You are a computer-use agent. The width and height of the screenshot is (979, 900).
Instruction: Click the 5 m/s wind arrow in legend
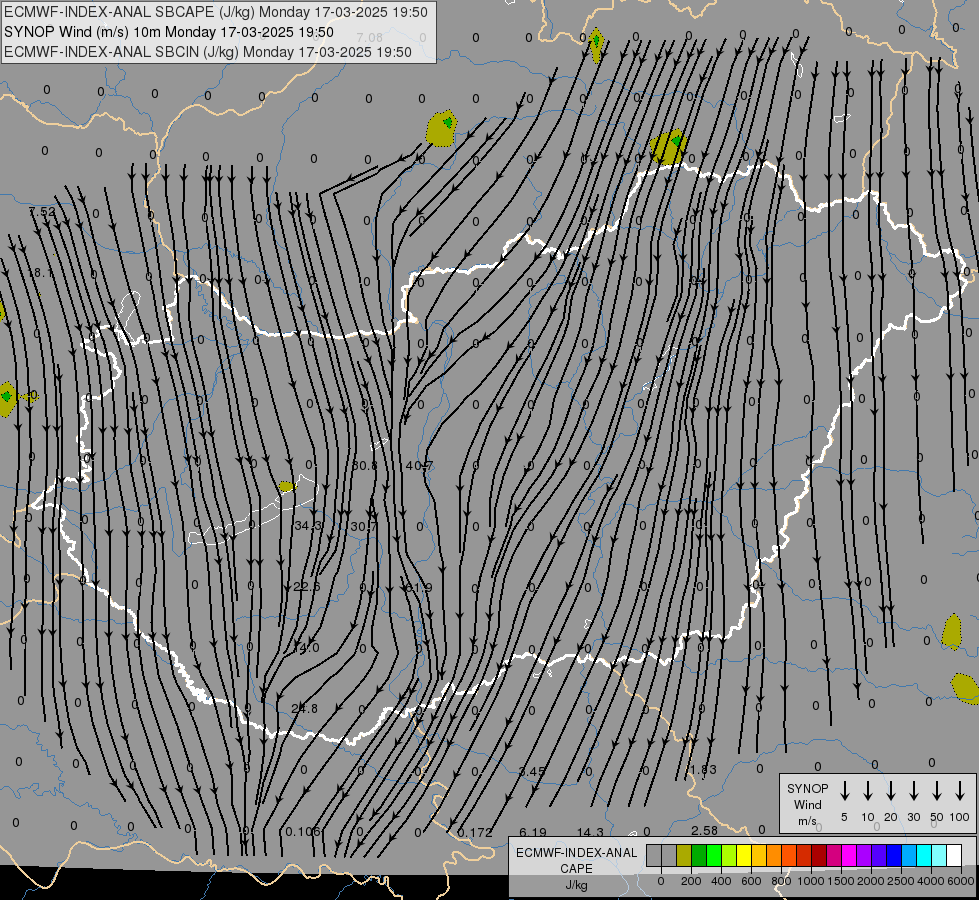[845, 791]
